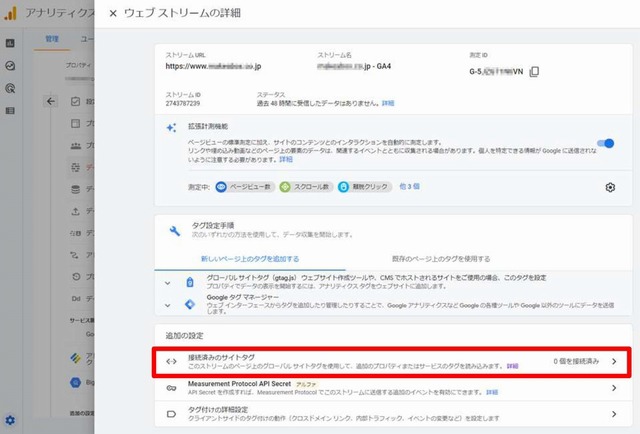
Task: Click the stream URL starting with https://www.
Action: point(213,66)
